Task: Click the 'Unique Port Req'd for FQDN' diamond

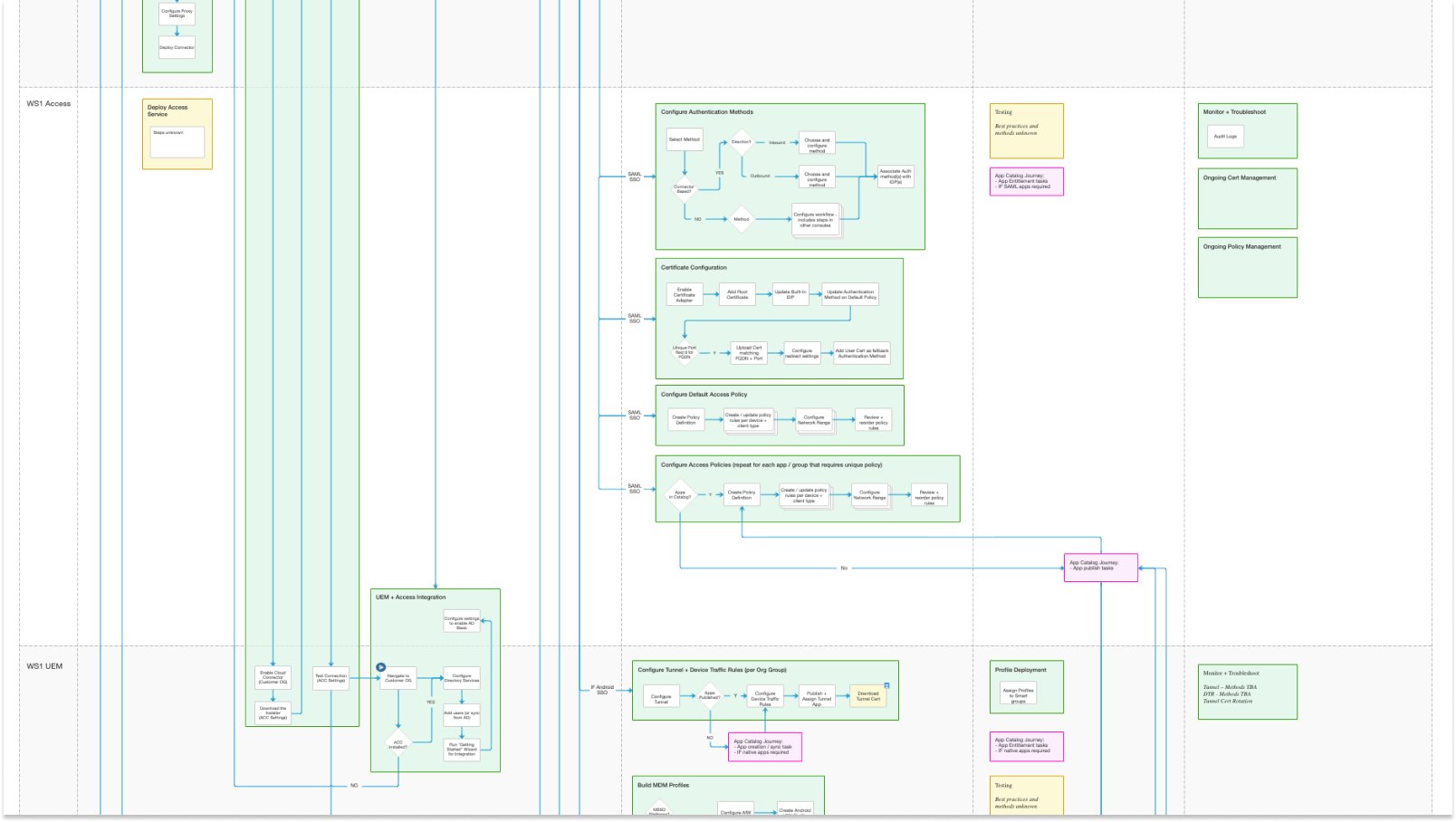Action: pos(685,352)
